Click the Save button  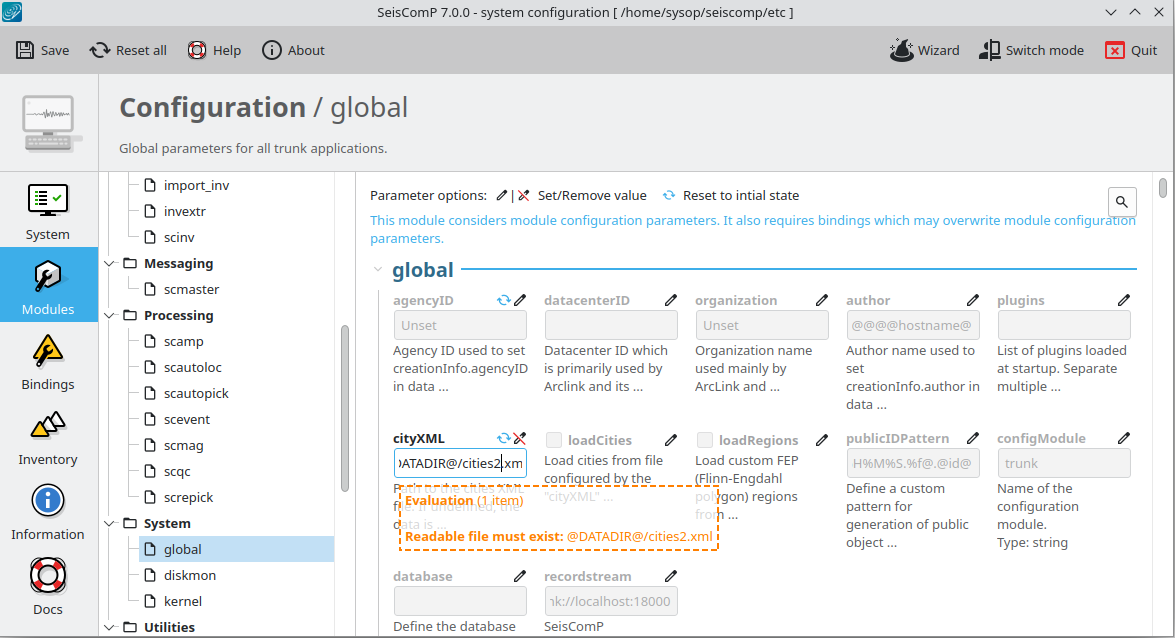click(43, 50)
